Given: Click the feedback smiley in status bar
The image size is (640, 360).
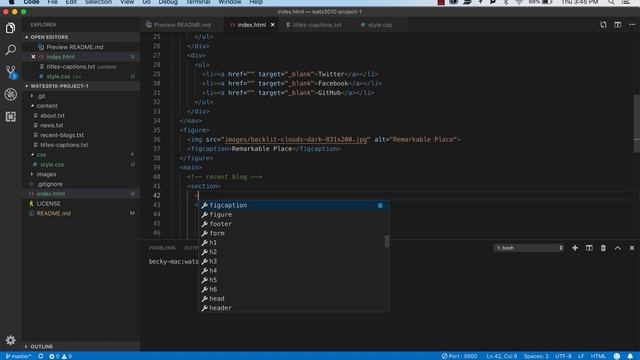Looking at the screenshot, I should (617, 356).
